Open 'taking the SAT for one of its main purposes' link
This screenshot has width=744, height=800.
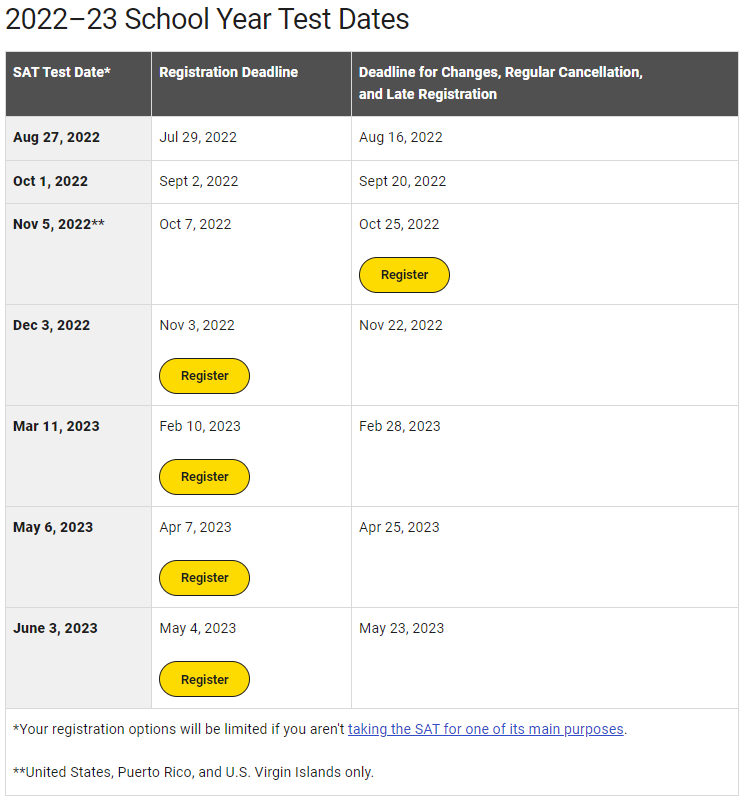(x=485, y=729)
